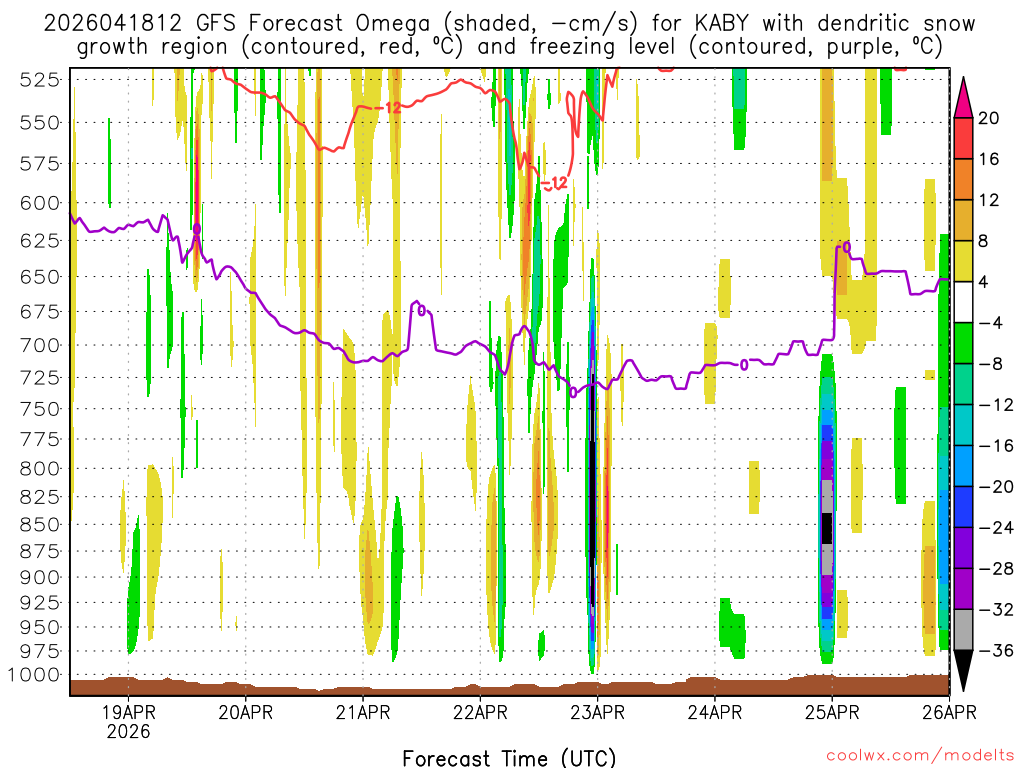
Task: Click the 26APR time axis label
Action: click(949, 712)
